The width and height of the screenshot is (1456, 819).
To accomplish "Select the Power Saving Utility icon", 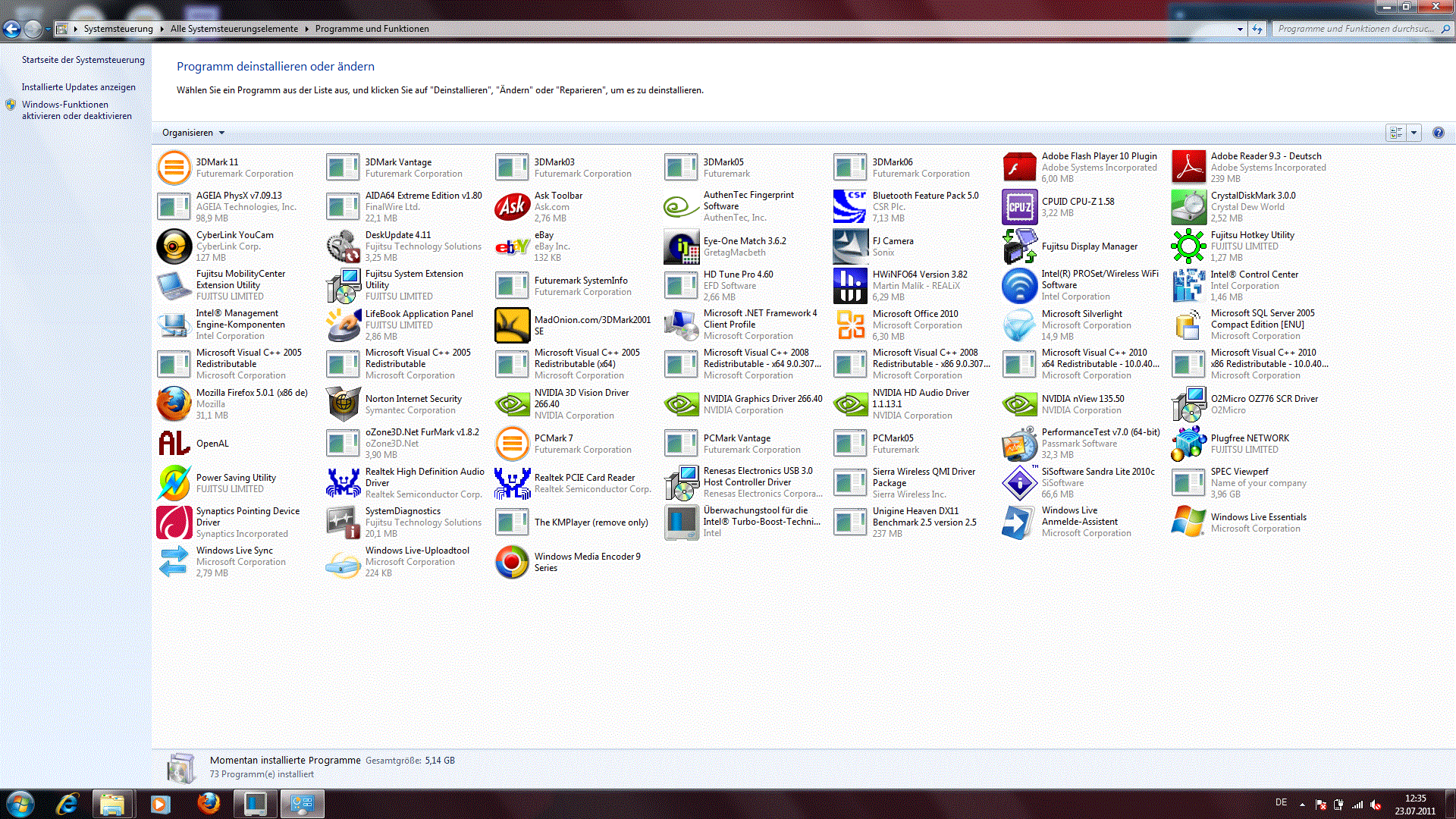I will pyautogui.click(x=174, y=483).
